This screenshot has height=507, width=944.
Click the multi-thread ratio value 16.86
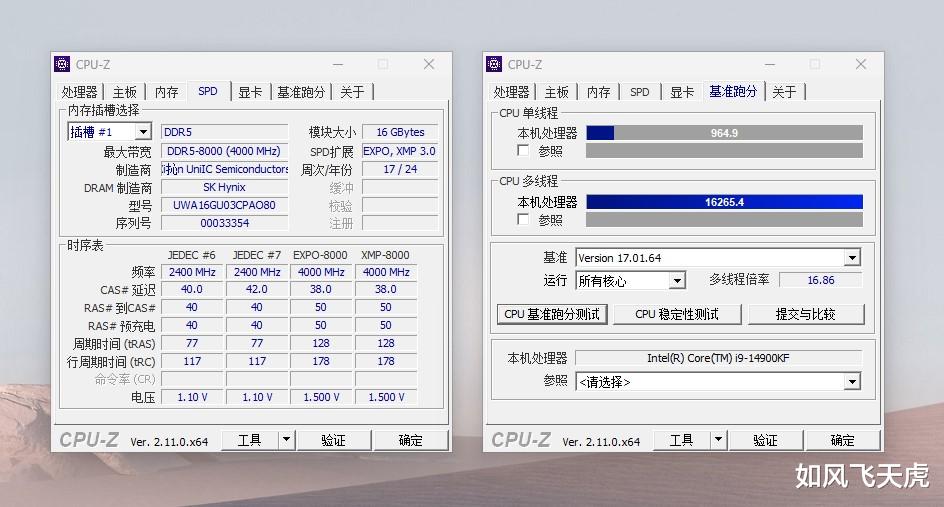click(x=821, y=280)
